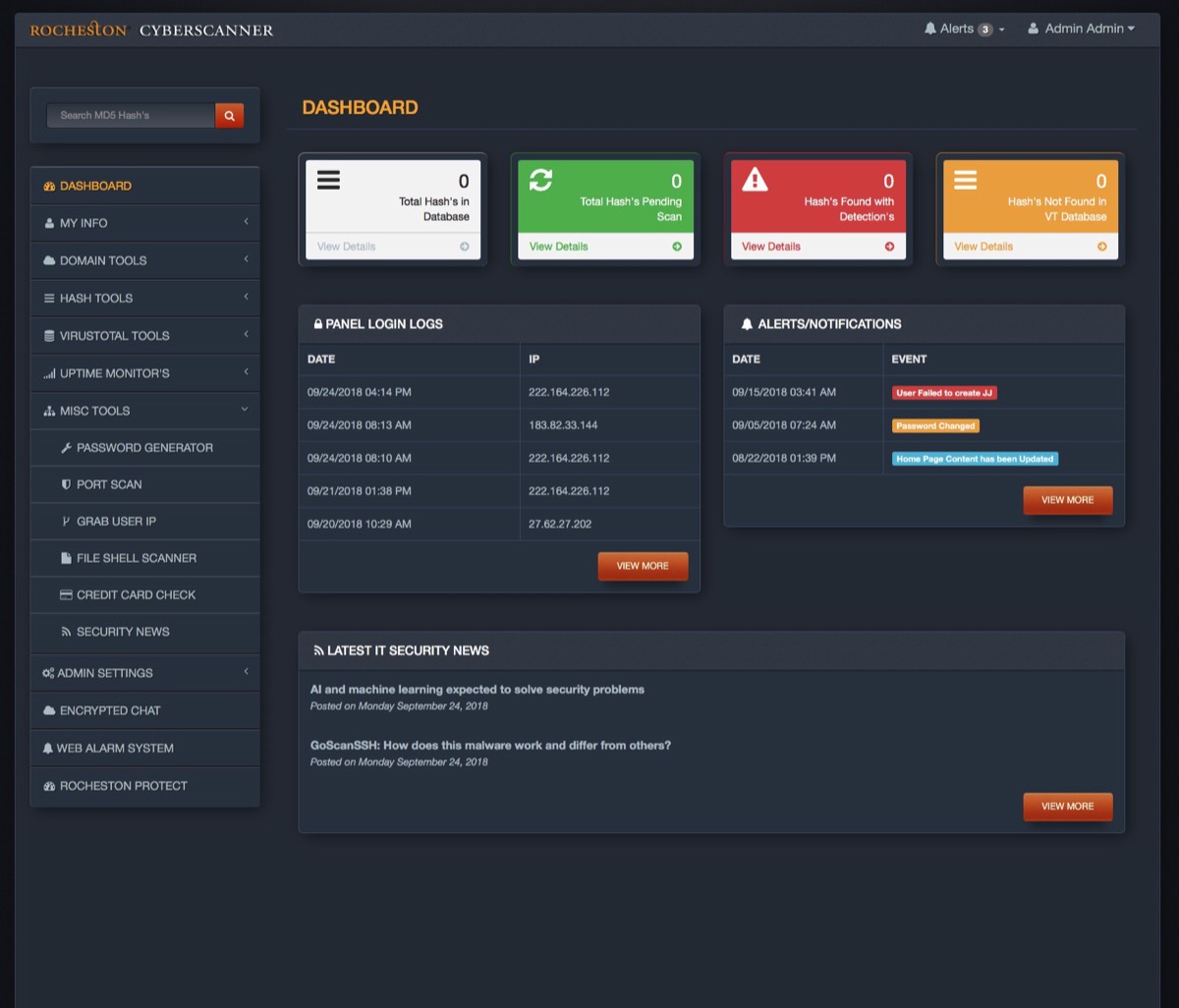Click the 'User Failed to create JJ' label
Viewport: 1179px width, 1008px height.
tap(944, 393)
